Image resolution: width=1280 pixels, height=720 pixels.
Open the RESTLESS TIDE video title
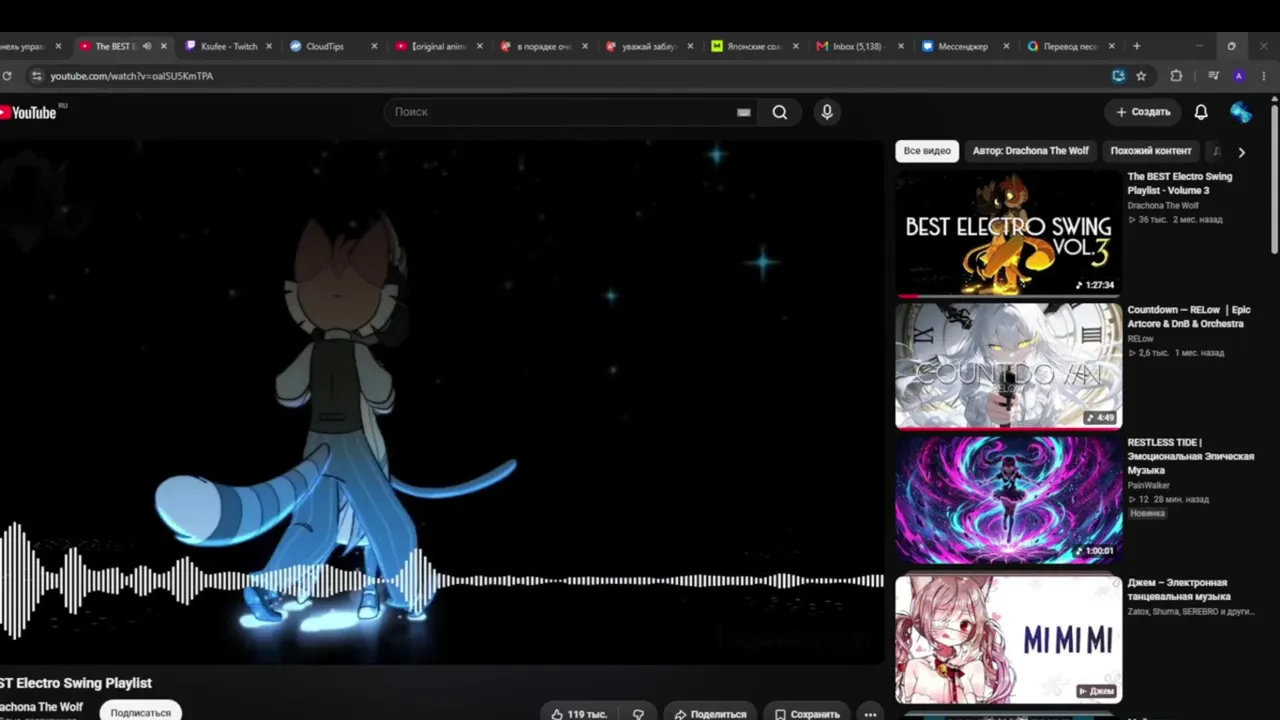tap(1191, 456)
